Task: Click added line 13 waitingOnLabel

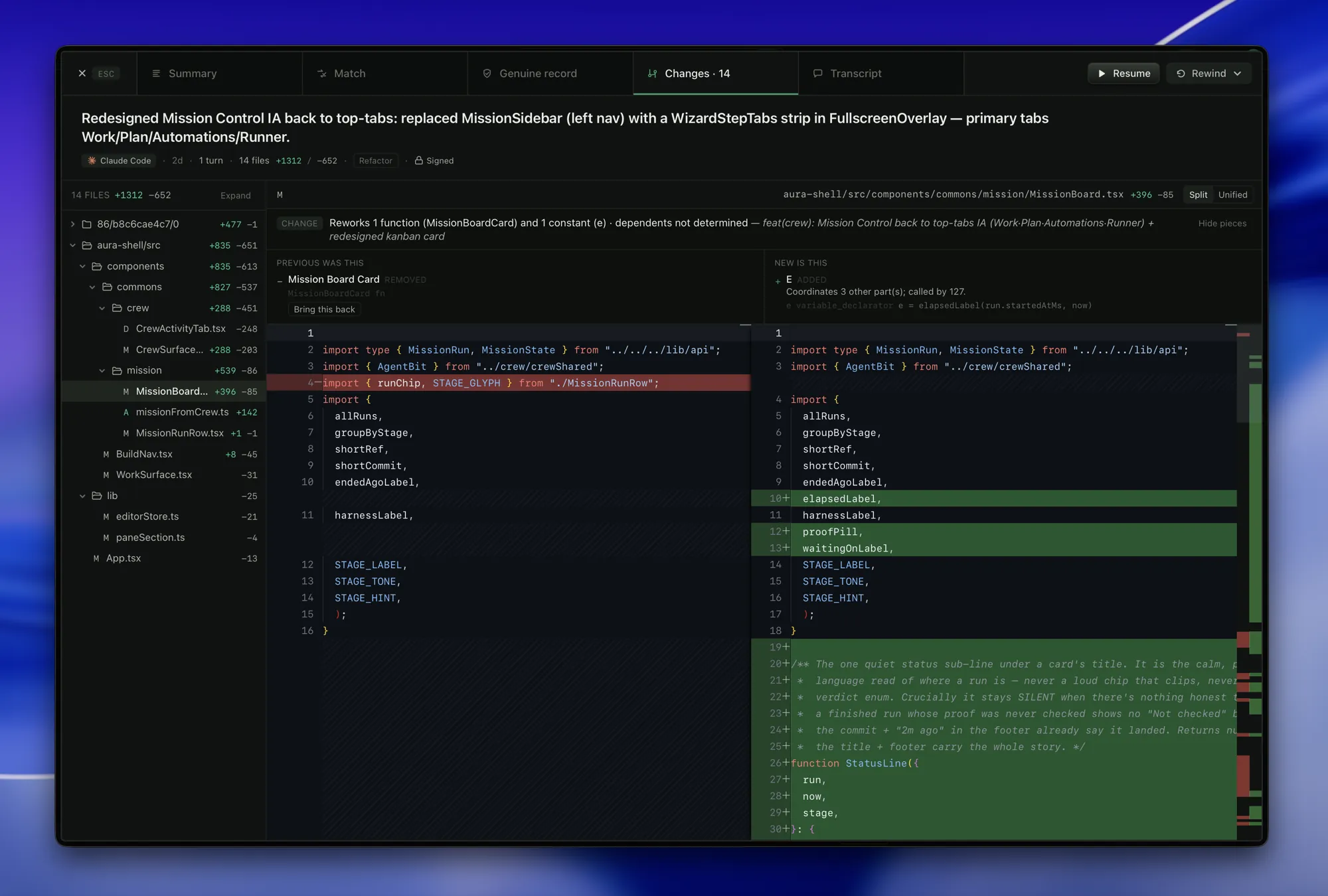Action: click(x=994, y=548)
